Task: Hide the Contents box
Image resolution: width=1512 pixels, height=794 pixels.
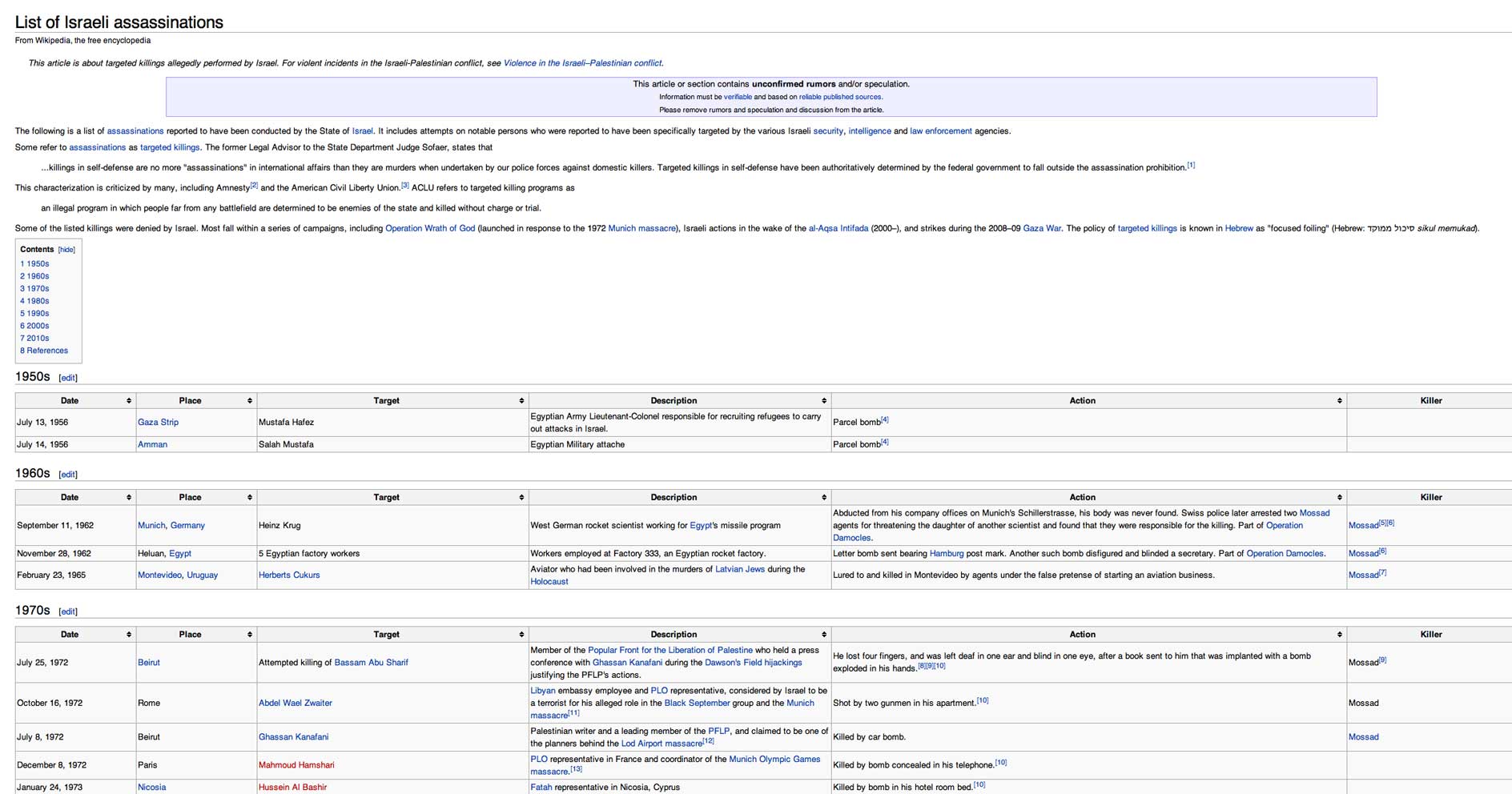Action: pyautogui.click(x=66, y=250)
